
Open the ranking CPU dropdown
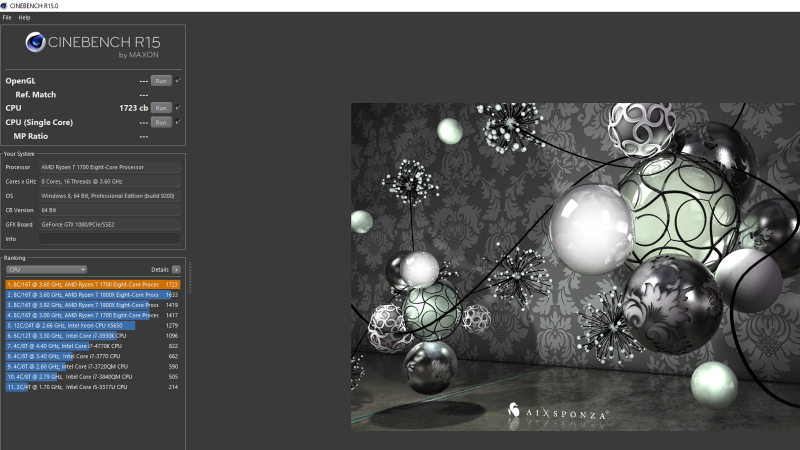(46, 269)
